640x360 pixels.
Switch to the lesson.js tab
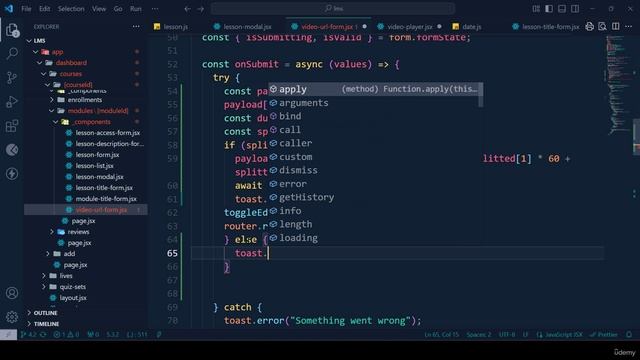tap(176, 27)
